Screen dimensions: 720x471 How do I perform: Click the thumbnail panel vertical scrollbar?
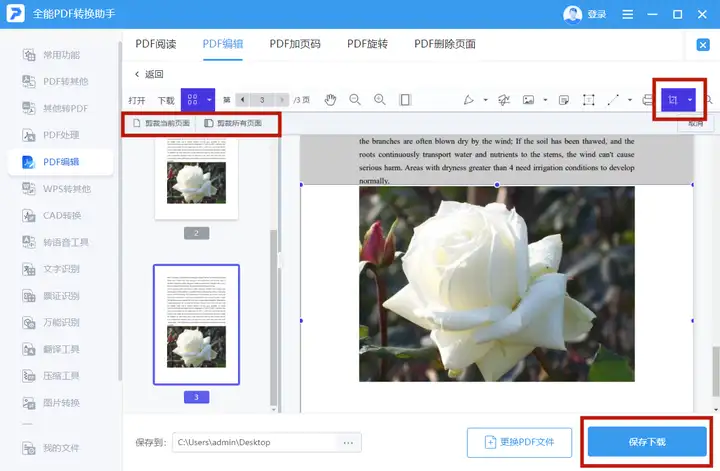pos(274,317)
